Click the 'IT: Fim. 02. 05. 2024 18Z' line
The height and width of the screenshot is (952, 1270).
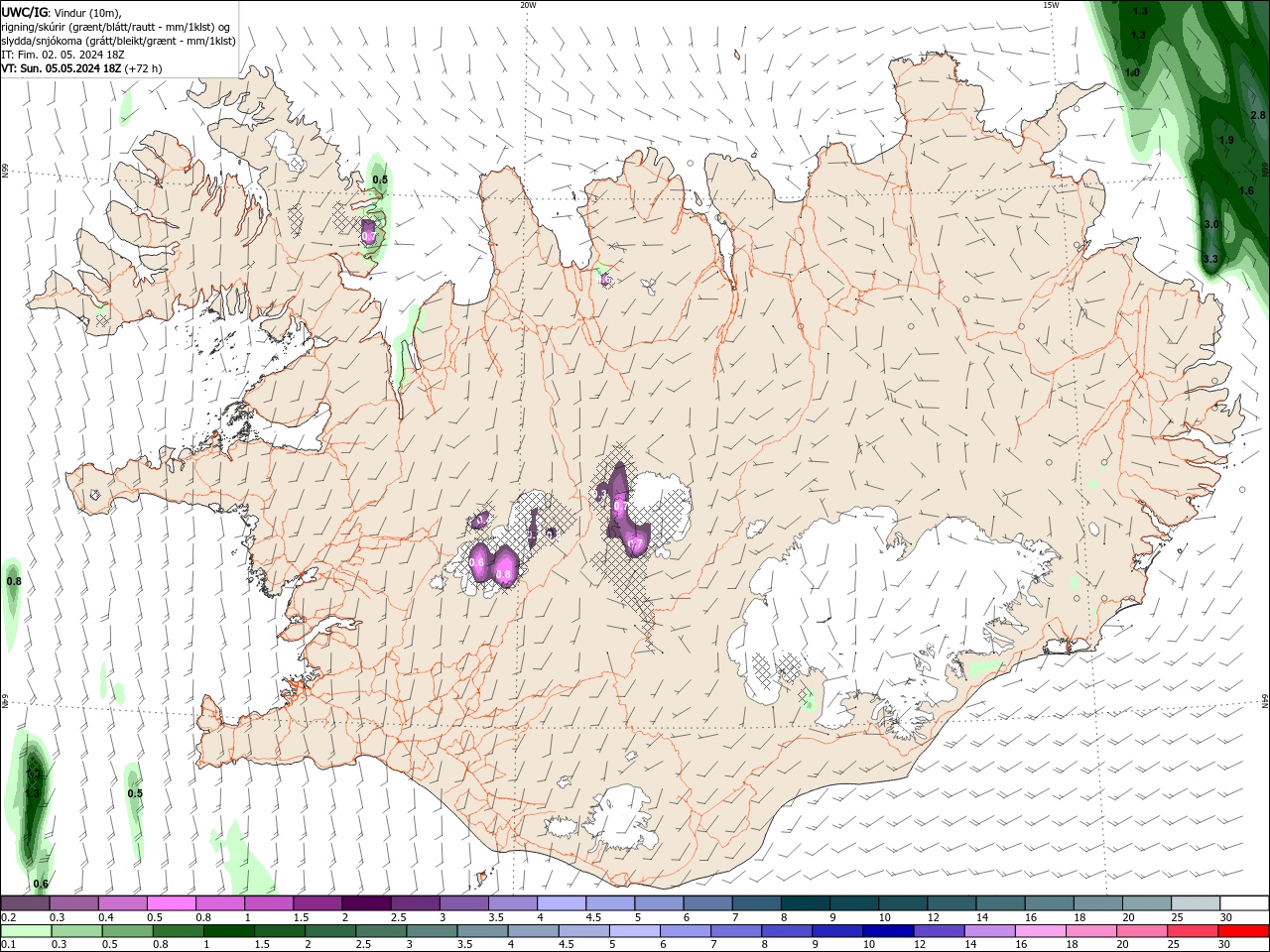63,55
